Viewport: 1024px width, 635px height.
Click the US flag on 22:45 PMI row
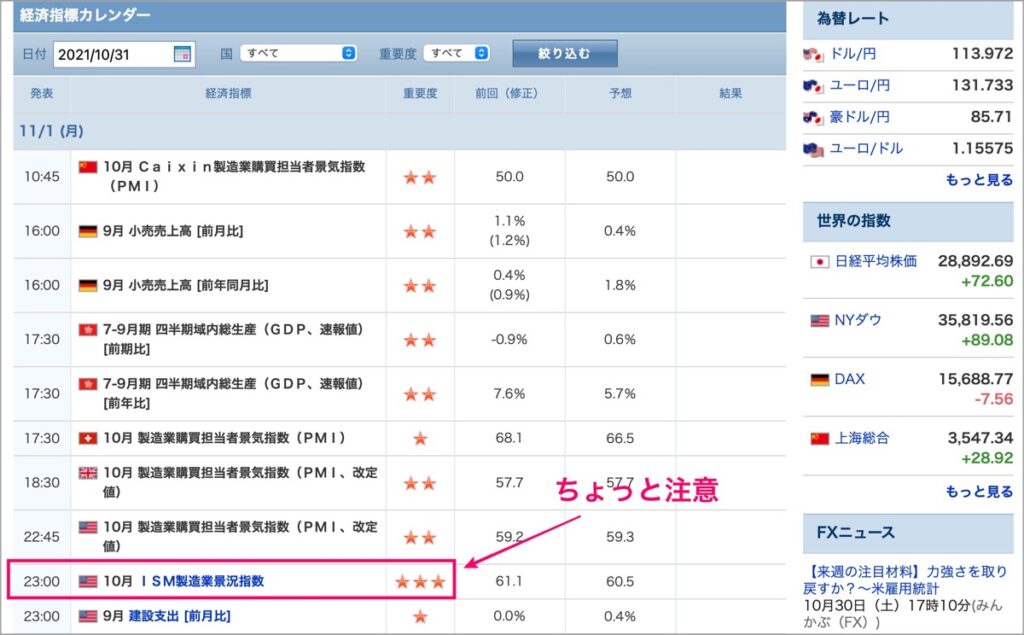coord(88,527)
